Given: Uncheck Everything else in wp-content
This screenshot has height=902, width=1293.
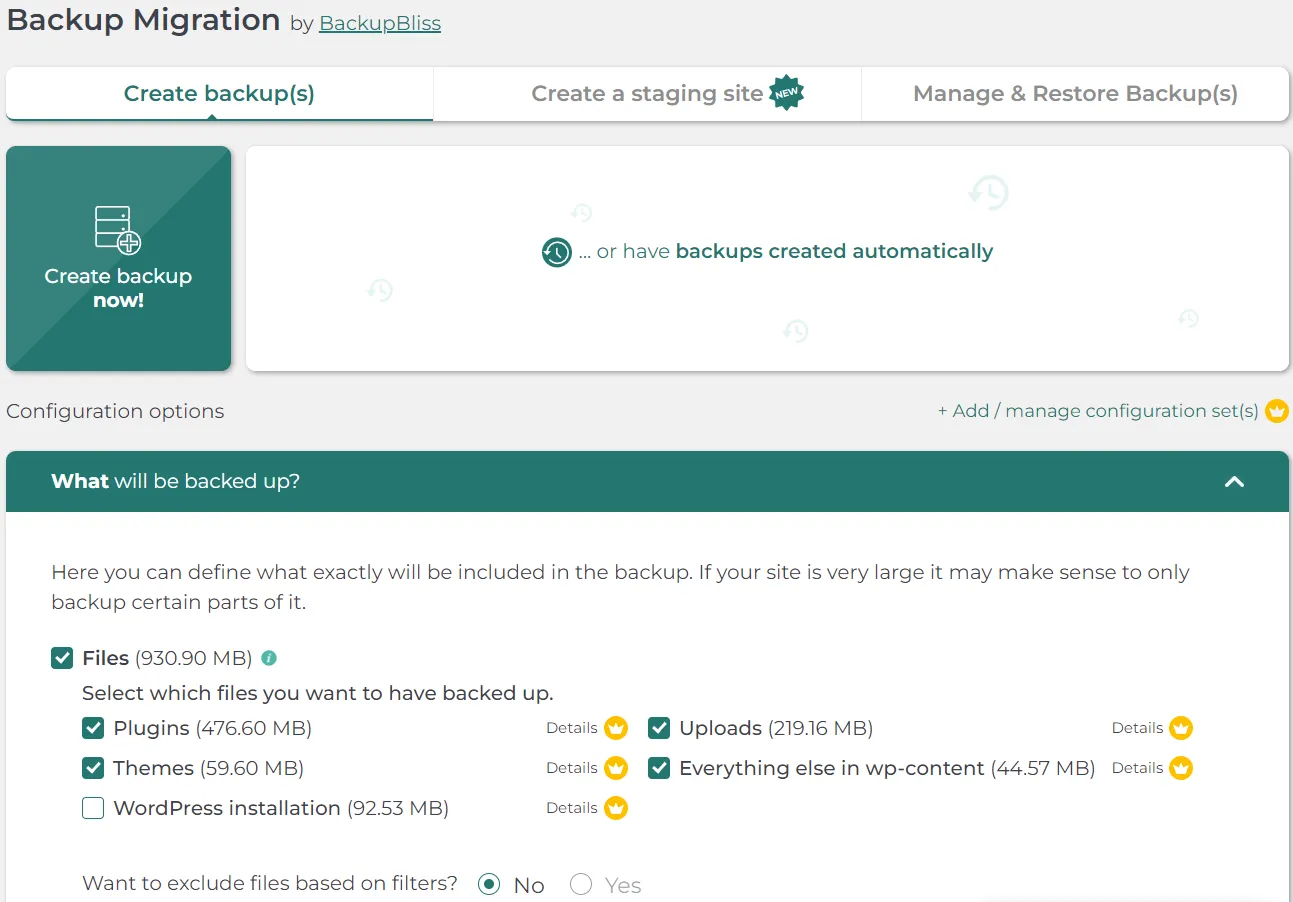Looking at the screenshot, I should pyautogui.click(x=659, y=768).
